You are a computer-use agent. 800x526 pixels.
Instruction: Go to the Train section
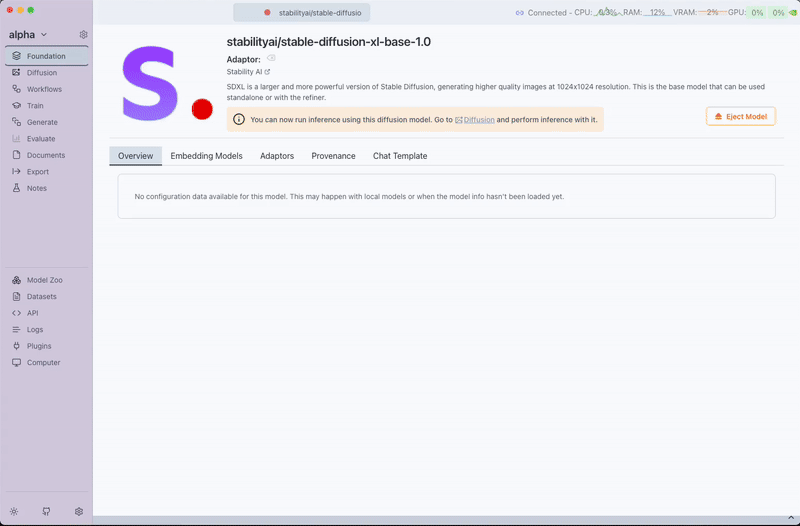[36, 105]
